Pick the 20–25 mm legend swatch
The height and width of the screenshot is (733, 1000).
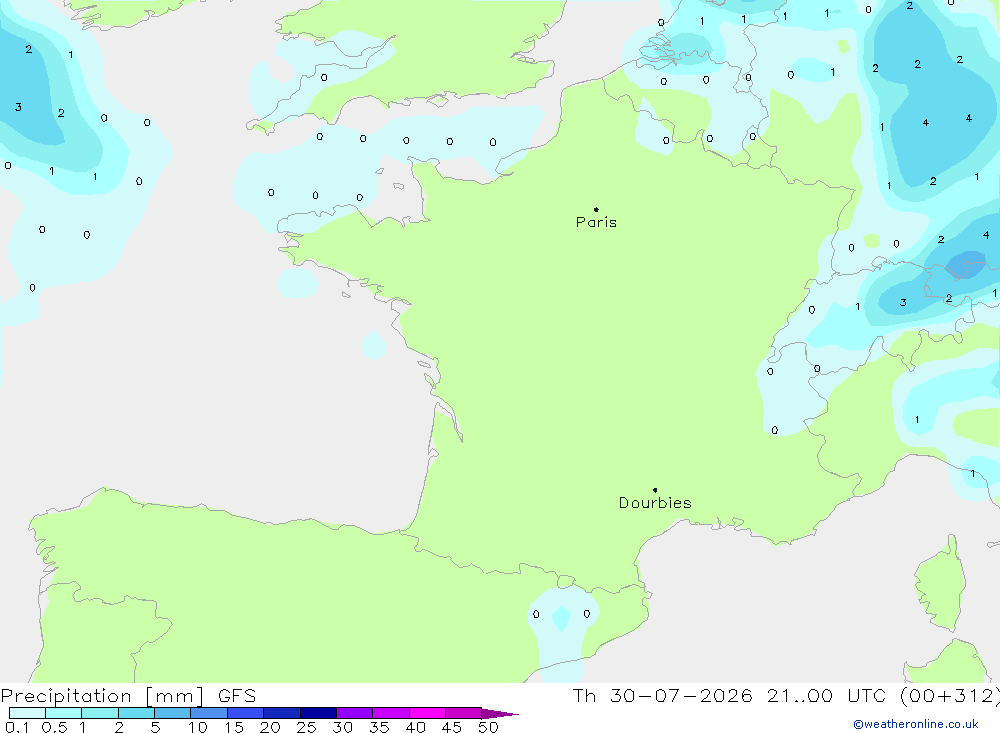[x=282, y=713]
